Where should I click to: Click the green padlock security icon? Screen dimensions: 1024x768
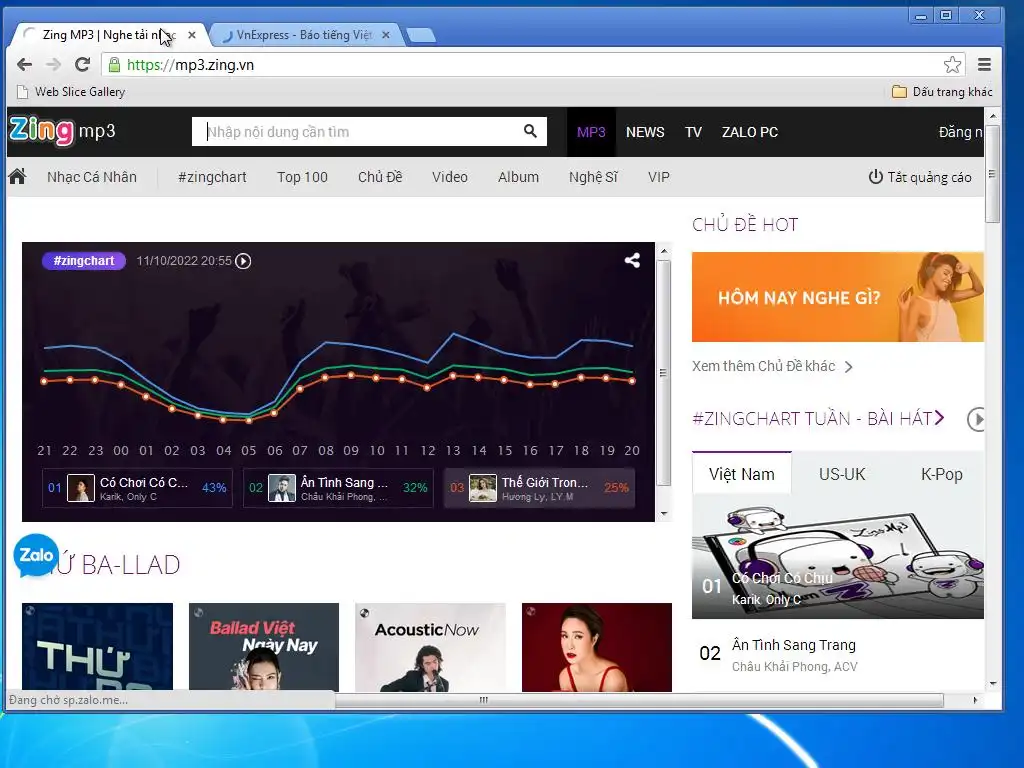[x=114, y=65]
